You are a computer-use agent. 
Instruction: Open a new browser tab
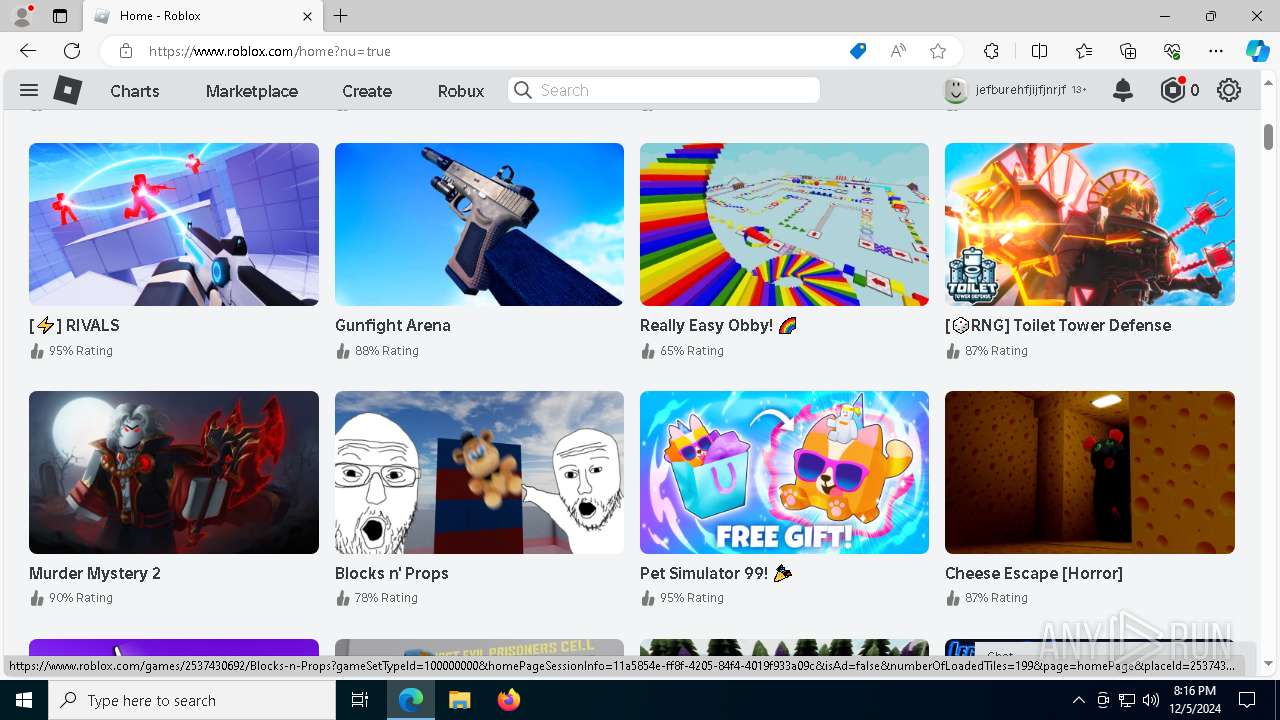(x=341, y=16)
